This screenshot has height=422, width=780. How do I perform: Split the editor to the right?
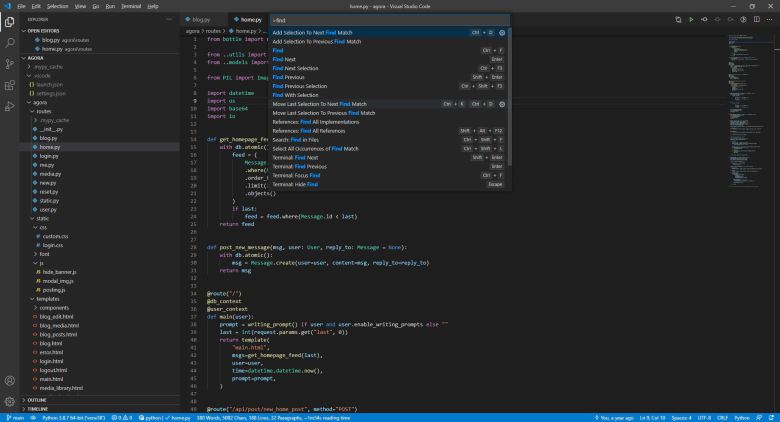(759, 19)
